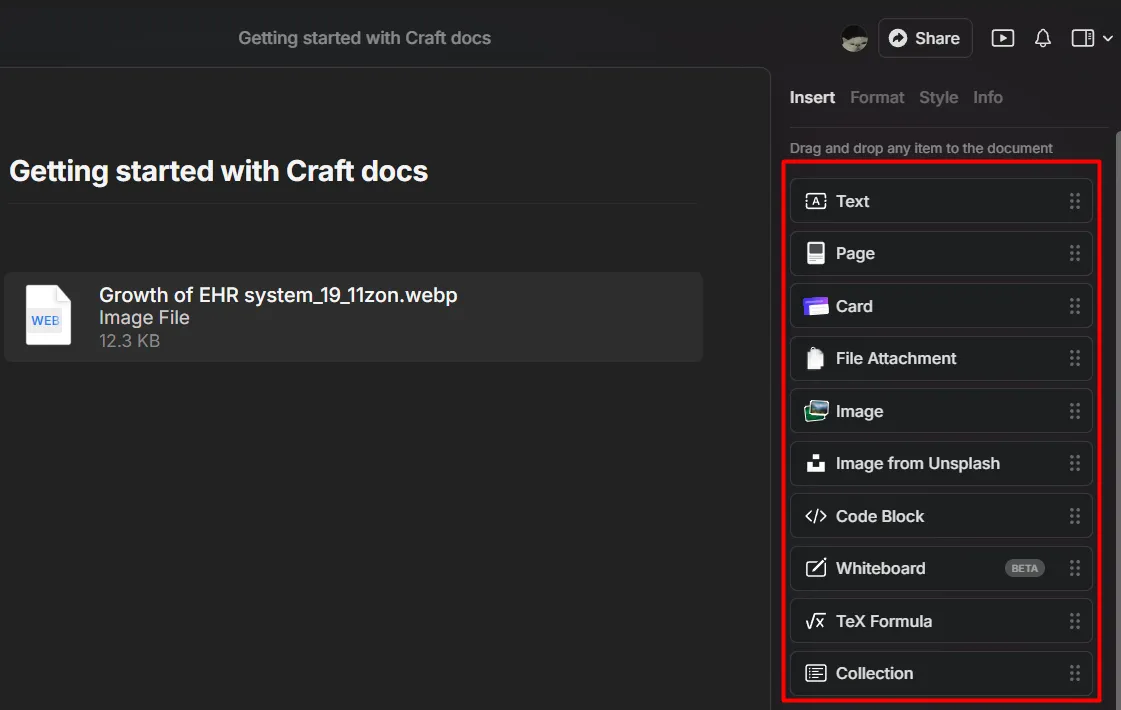Click the Share button
This screenshot has width=1121, height=710.
(924, 38)
